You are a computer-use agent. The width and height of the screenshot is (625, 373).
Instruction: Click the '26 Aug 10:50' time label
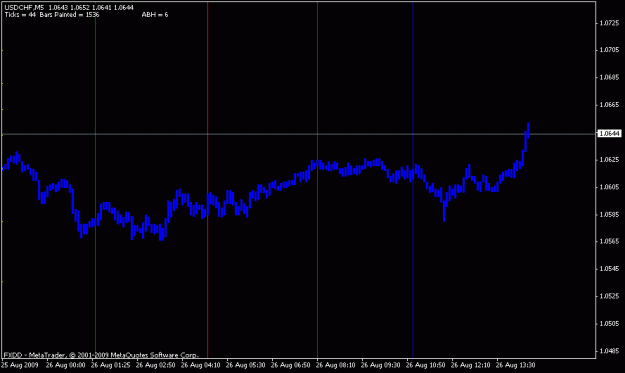(x=425, y=365)
